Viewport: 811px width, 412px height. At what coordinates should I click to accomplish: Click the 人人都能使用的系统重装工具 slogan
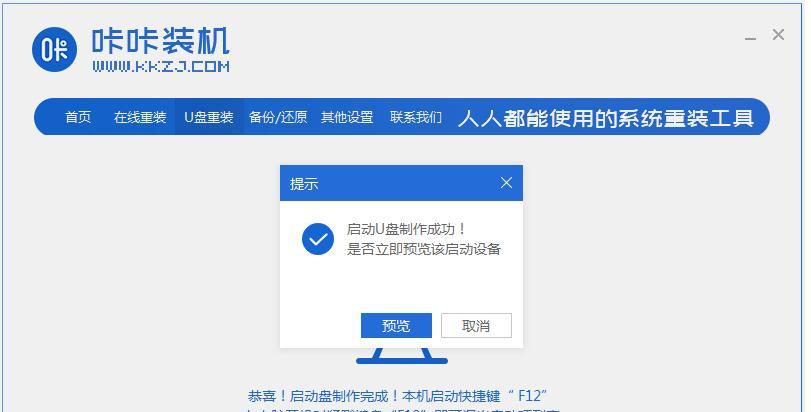(x=606, y=117)
